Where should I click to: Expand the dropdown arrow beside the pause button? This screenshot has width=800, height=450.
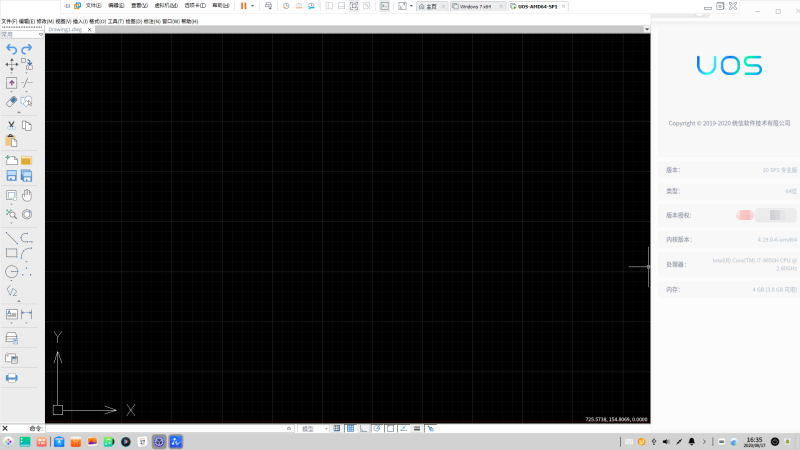[252, 6]
